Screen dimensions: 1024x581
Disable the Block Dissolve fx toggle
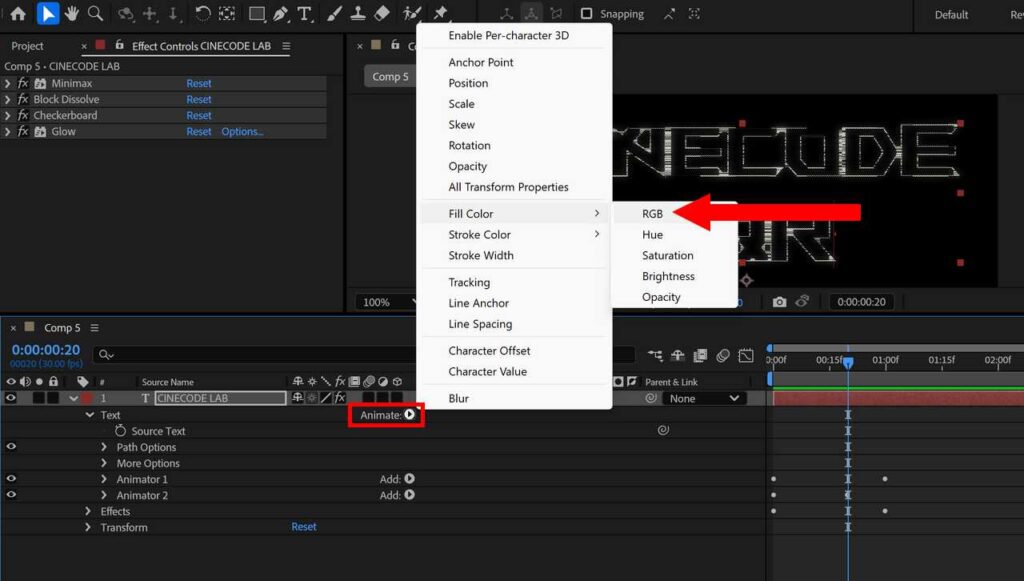23,99
